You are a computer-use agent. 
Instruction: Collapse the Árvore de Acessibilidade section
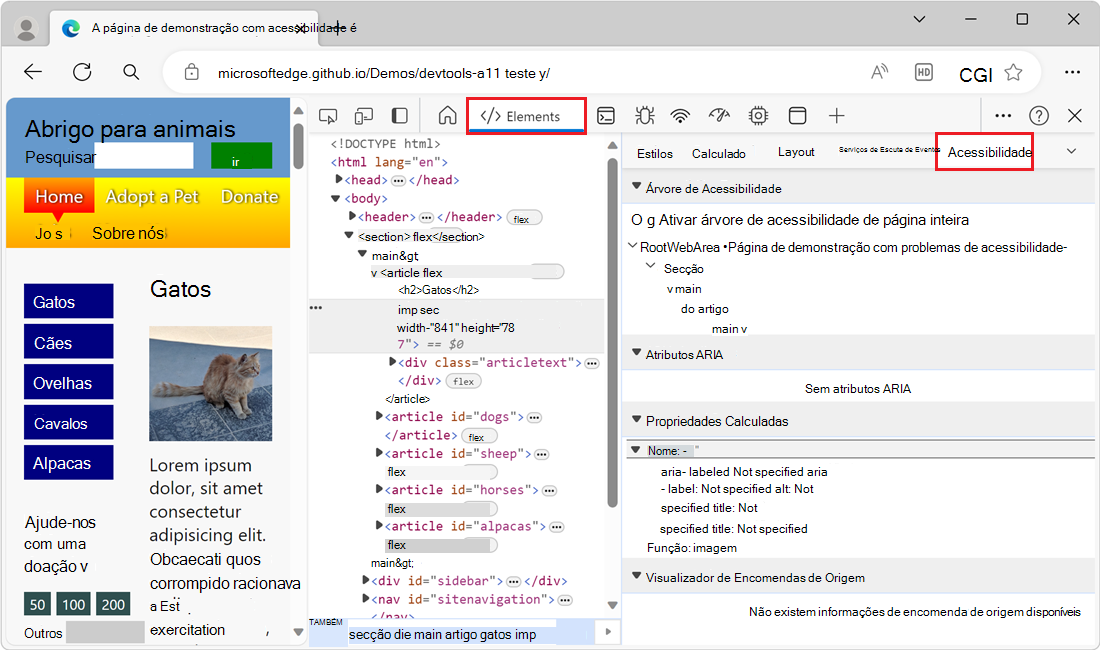pyautogui.click(x=635, y=188)
